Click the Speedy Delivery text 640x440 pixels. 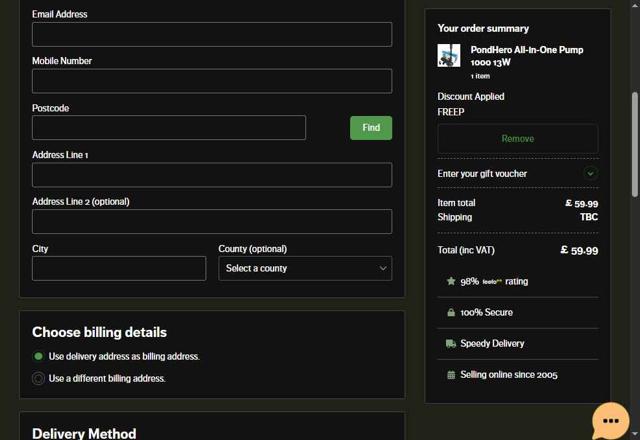(492, 343)
